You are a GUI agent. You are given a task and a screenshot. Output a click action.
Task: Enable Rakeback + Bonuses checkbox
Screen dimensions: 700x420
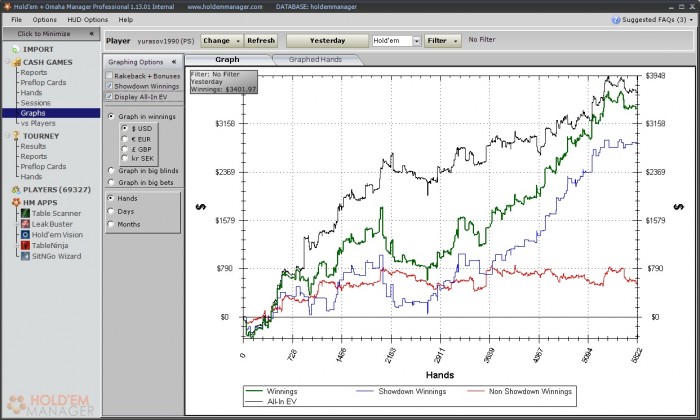coord(109,75)
